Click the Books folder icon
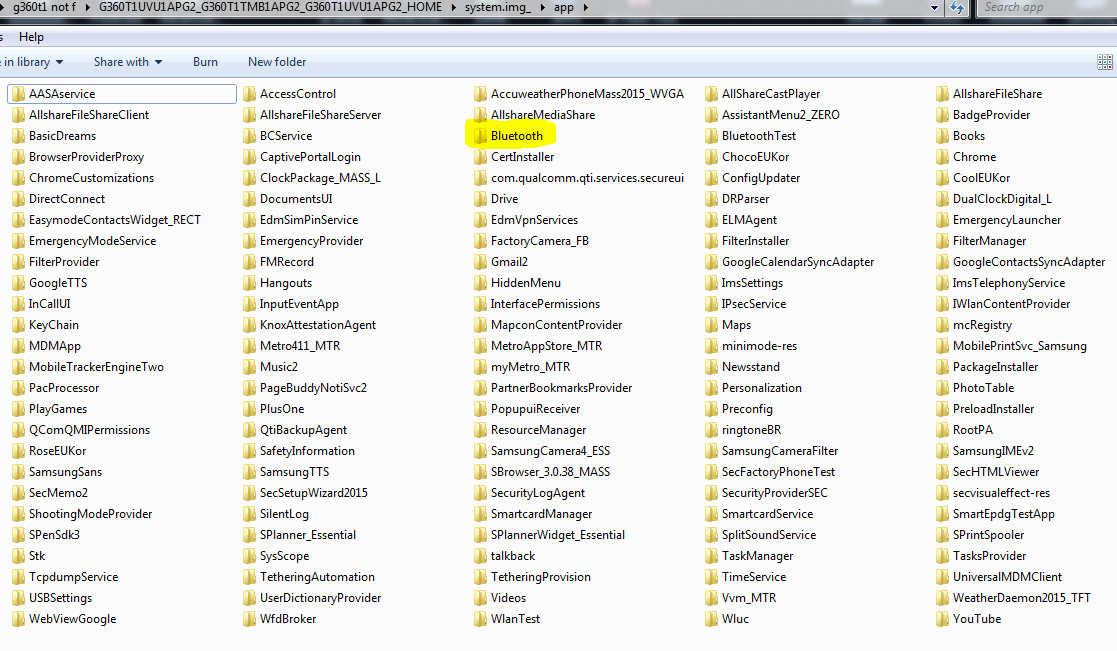 pos(942,135)
